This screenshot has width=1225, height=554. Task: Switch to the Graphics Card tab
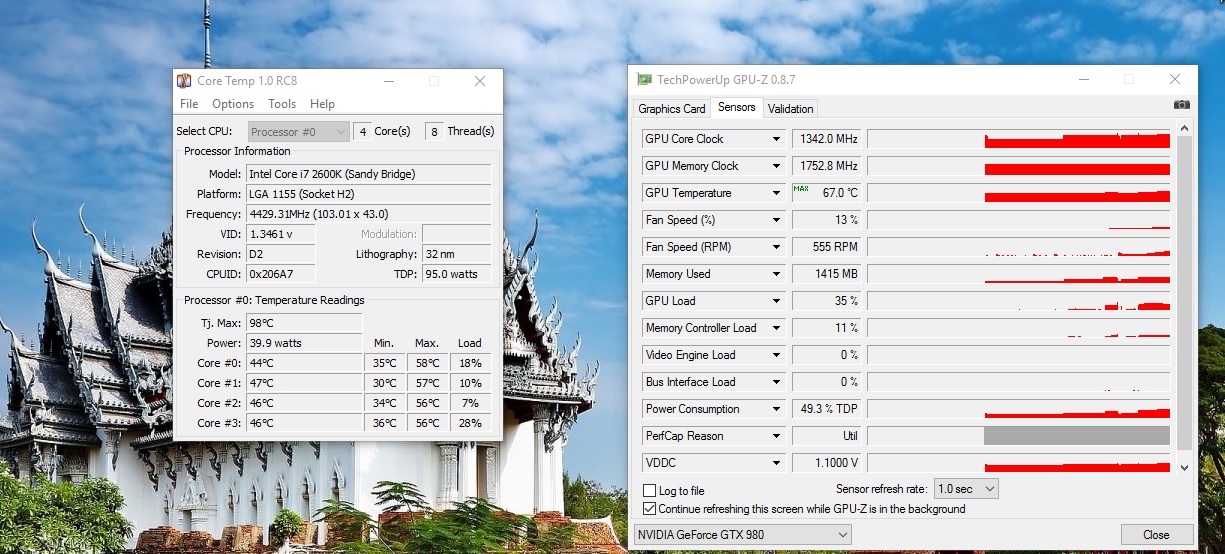point(672,109)
